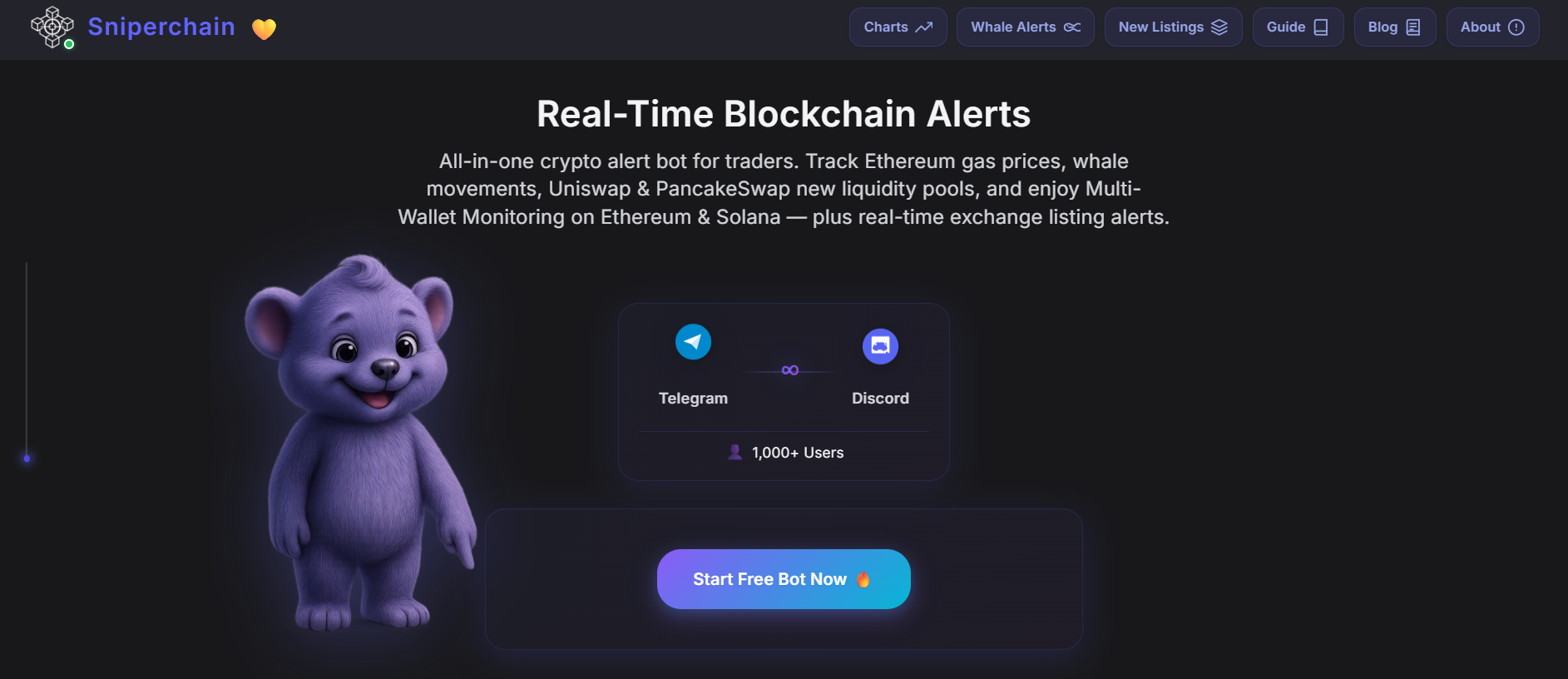1568x679 pixels.
Task: Click the whale icon in Whale Alerts
Action: pyautogui.click(x=1072, y=27)
